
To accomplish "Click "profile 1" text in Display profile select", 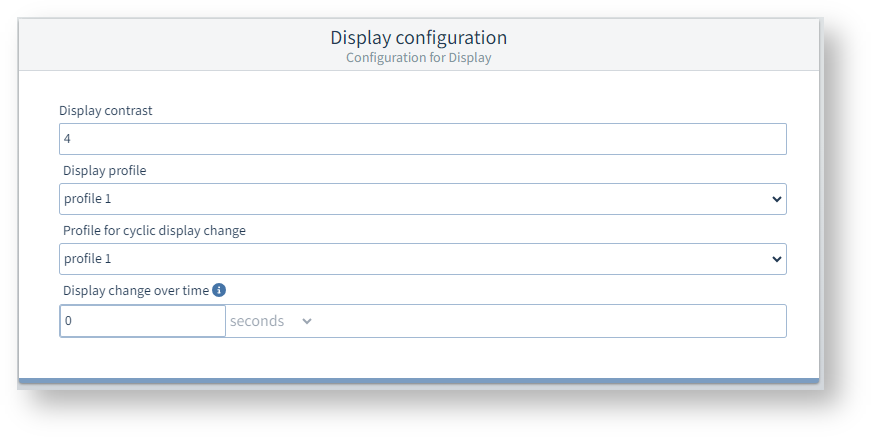I will point(87,199).
